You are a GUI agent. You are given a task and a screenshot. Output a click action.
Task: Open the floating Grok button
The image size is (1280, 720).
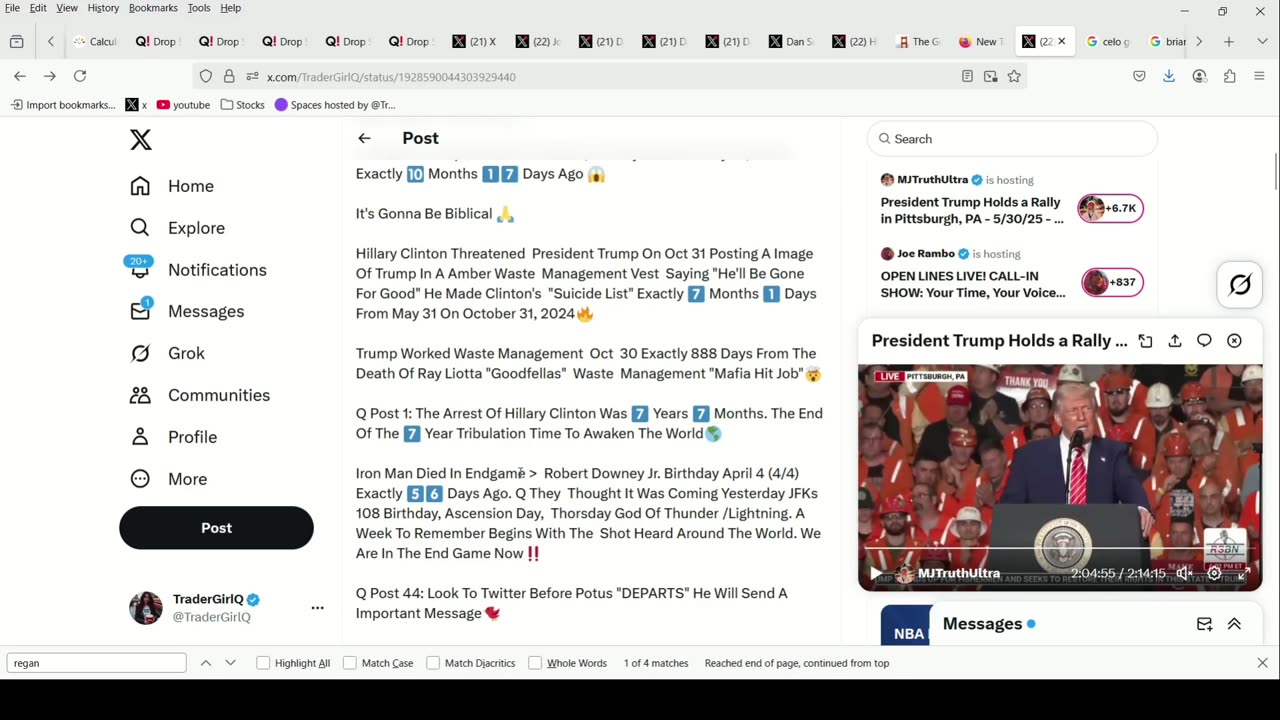coord(1240,285)
